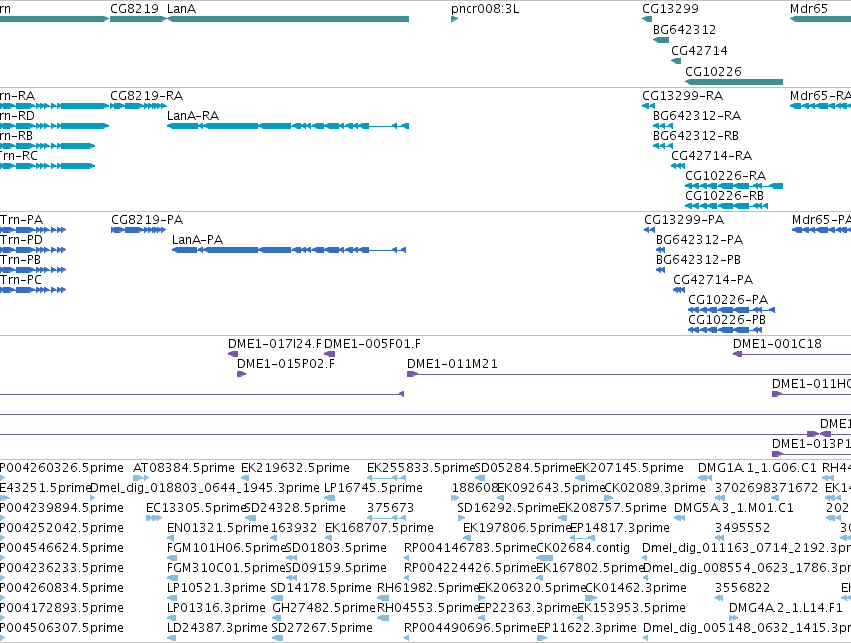Screen dimensions: 851x643
Task: Click the EP14817.3prime EST label
Action: click(x=620, y=528)
